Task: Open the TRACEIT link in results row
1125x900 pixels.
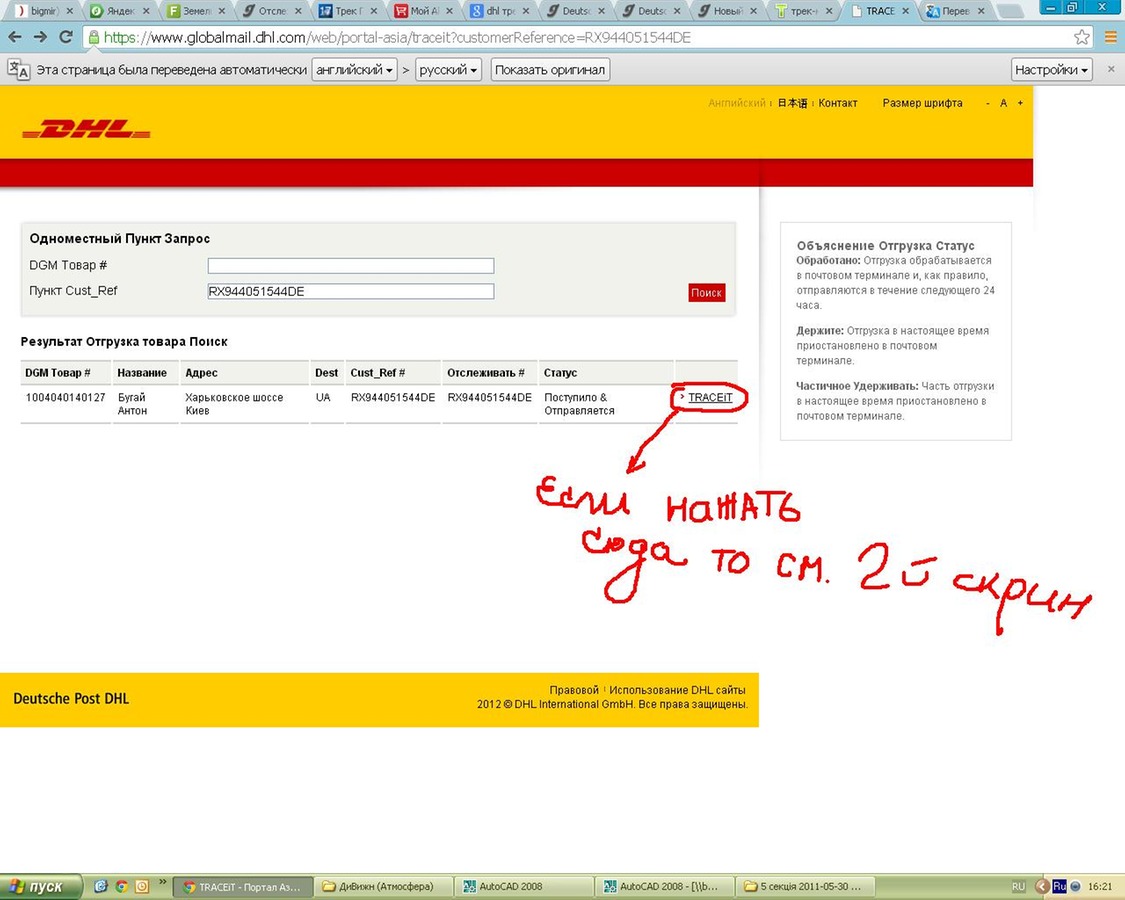Action: click(x=710, y=398)
